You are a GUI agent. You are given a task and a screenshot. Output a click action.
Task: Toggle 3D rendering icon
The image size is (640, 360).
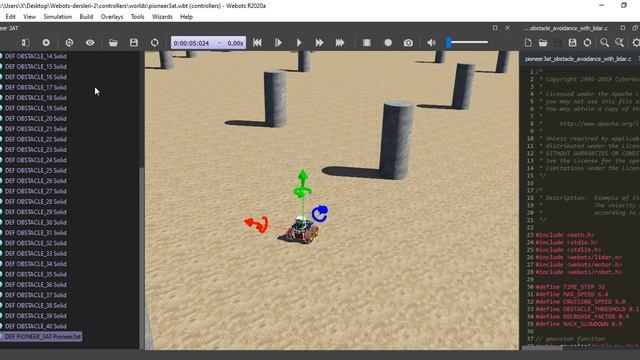367,42
